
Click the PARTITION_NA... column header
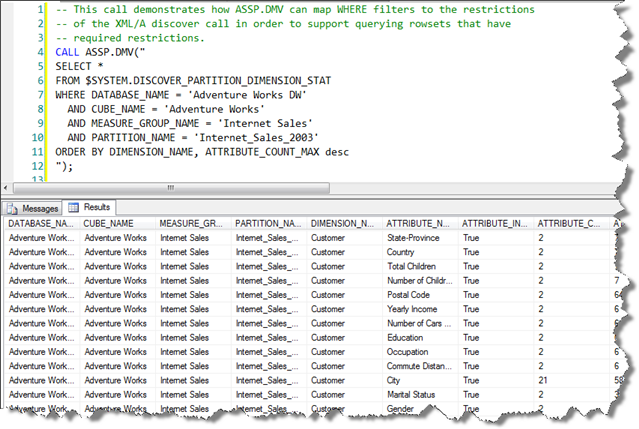pyautogui.click(x=268, y=224)
